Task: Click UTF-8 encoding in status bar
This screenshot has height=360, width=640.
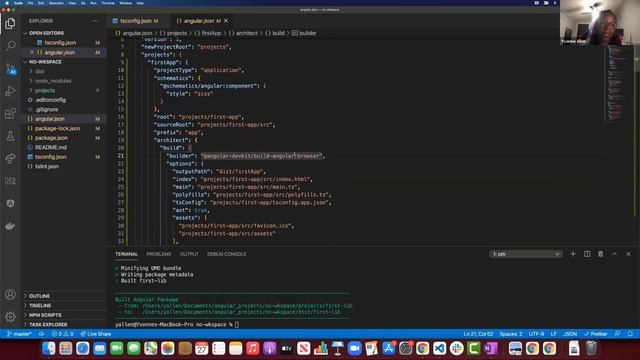Action: 536,334
